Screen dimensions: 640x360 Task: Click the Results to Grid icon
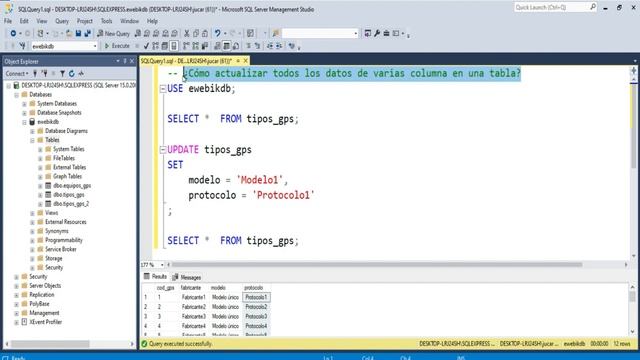click(227, 46)
